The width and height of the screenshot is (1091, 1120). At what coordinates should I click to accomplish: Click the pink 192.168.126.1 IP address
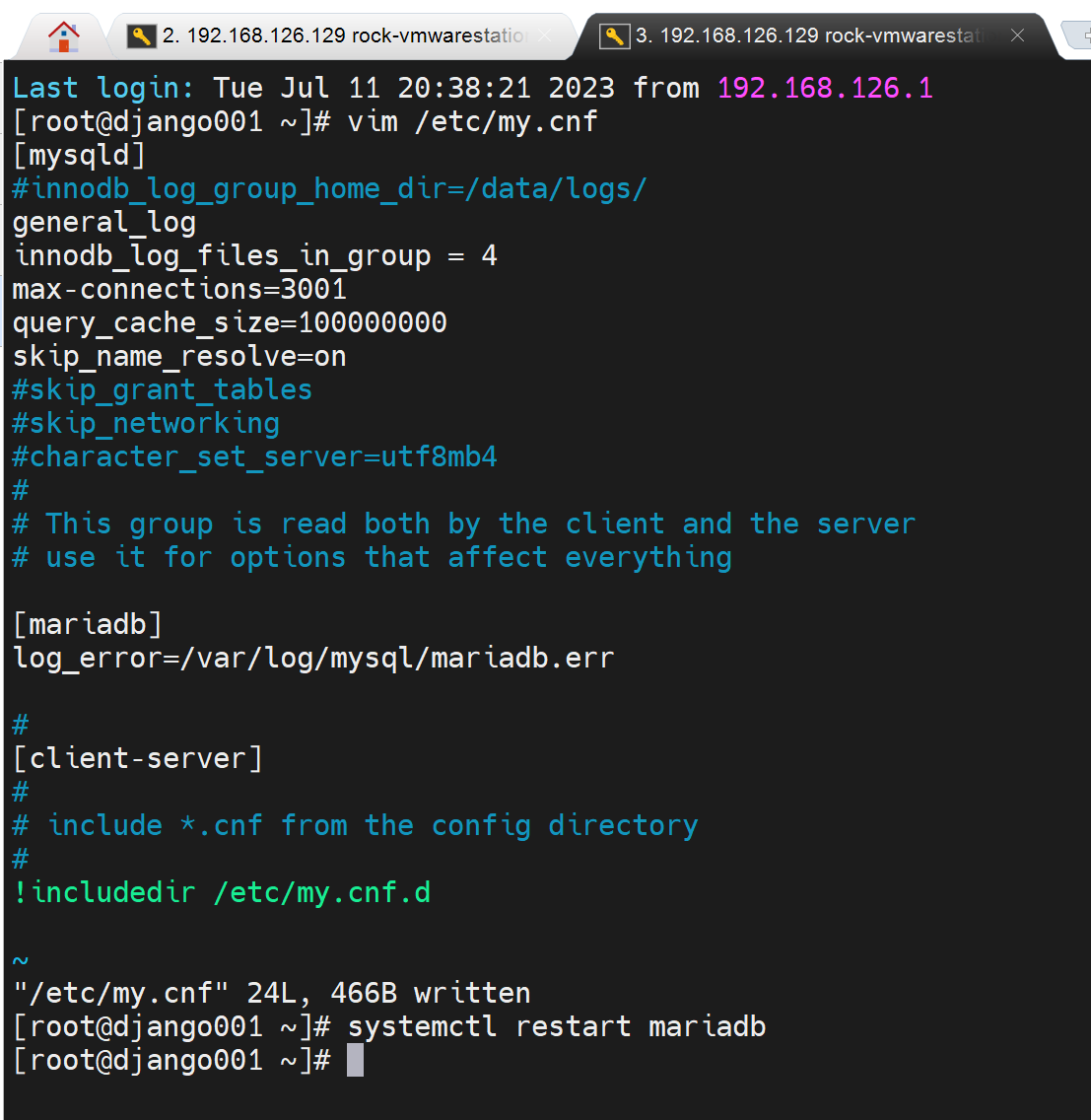[825, 89]
